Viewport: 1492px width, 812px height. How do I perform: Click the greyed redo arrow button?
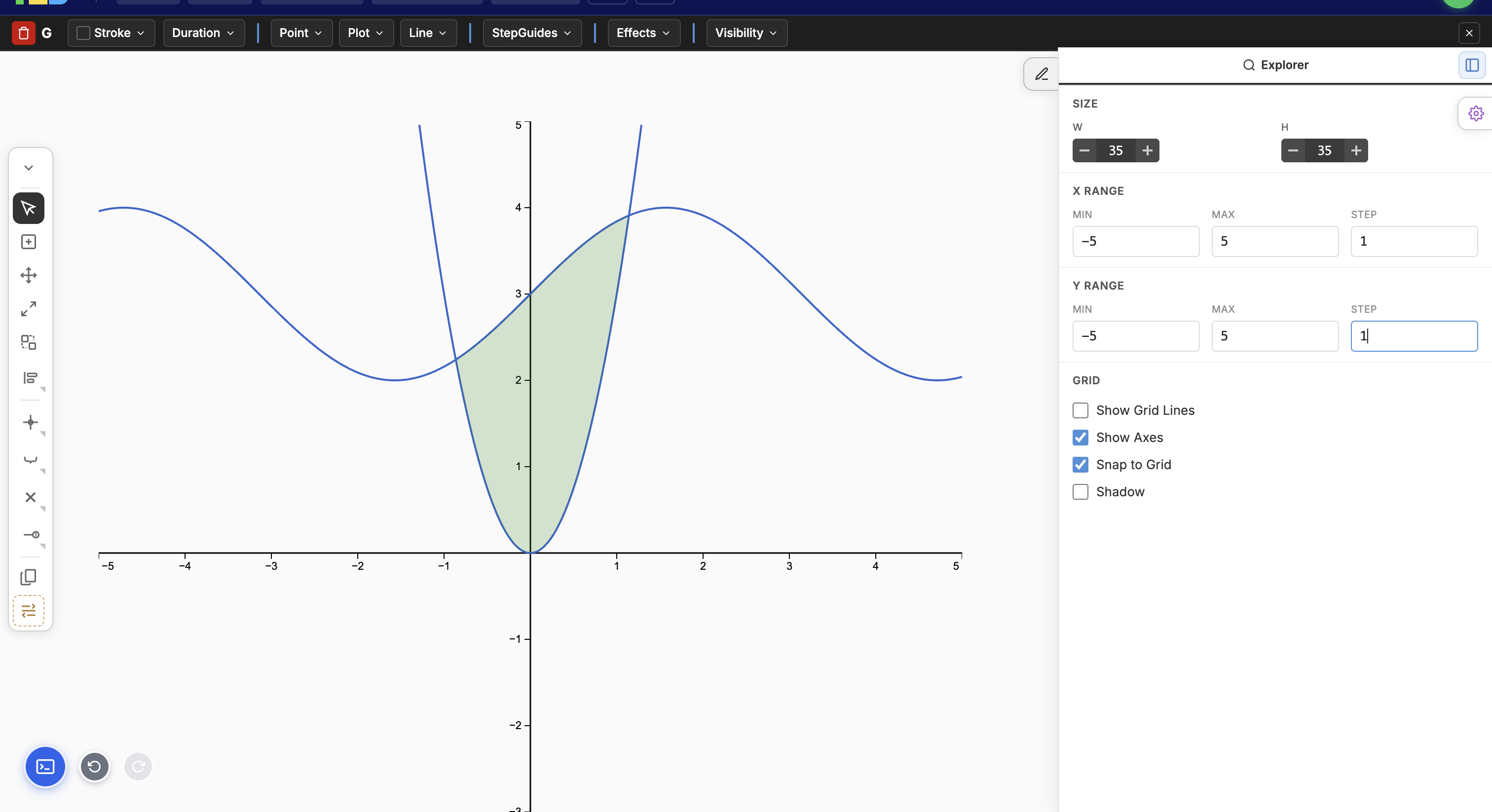(138, 767)
